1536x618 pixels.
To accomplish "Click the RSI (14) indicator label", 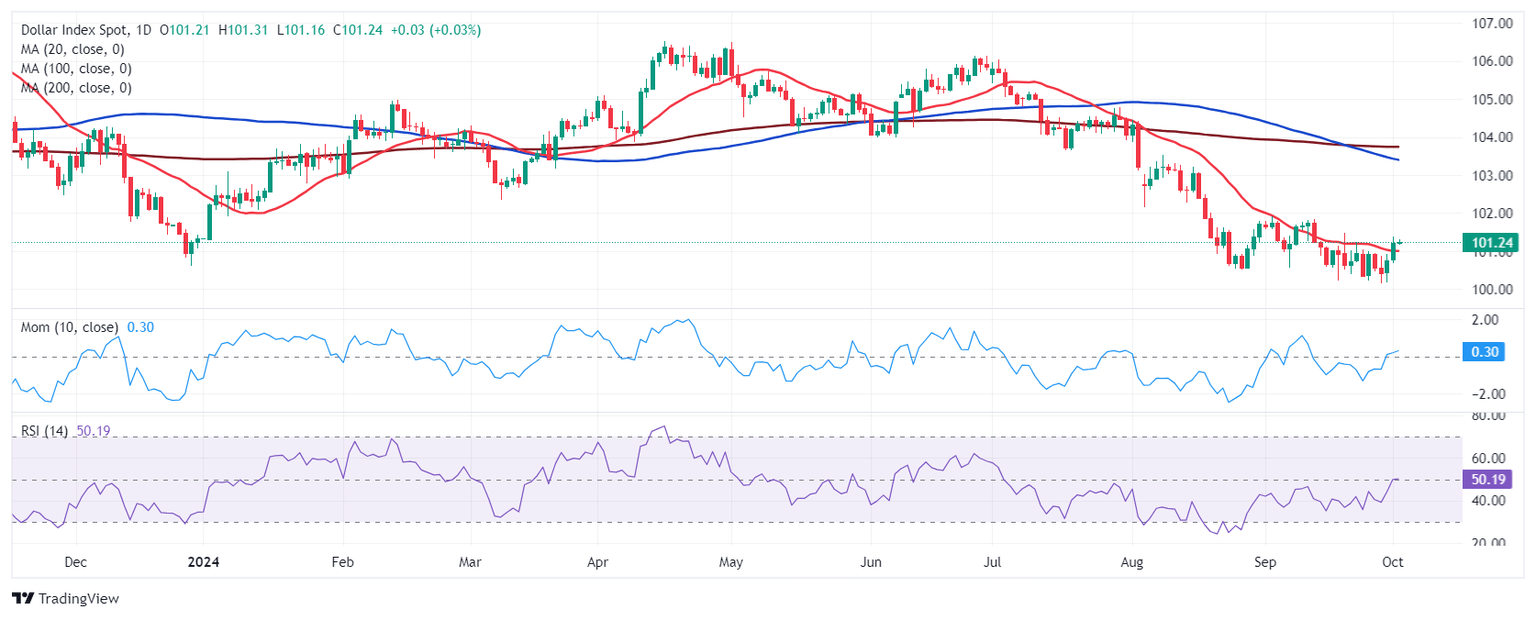I will coord(45,431).
